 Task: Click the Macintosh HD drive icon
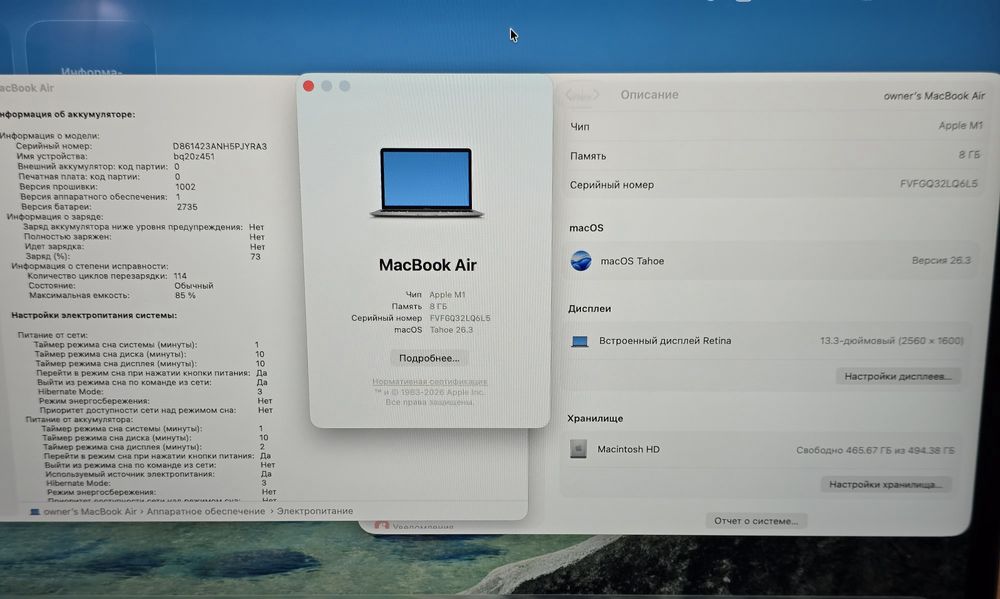click(578, 449)
